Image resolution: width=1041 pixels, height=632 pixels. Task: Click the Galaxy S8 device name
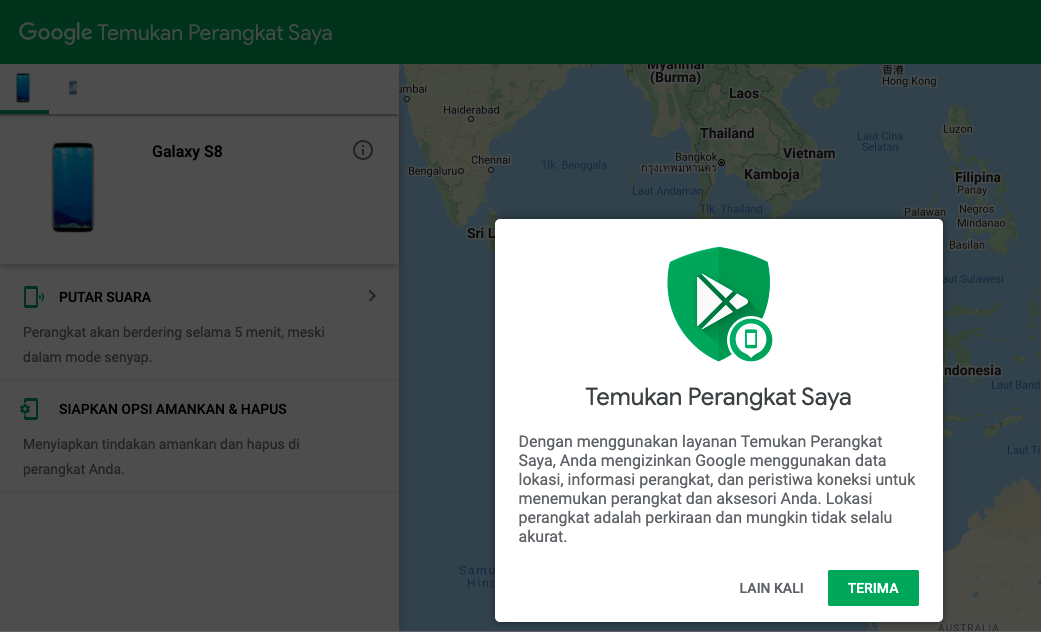tap(187, 152)
